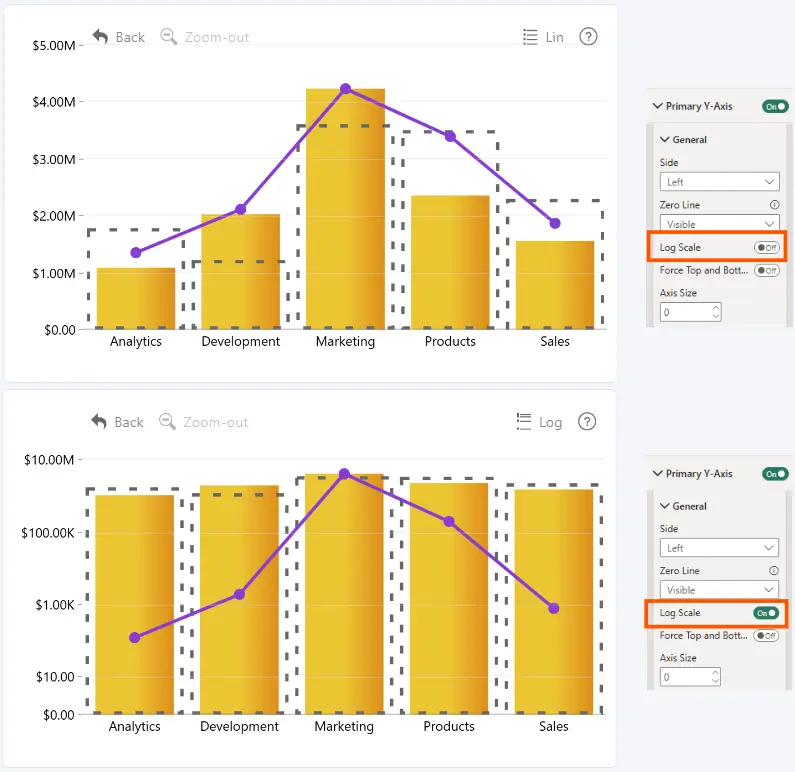Click $1.00K axis value in bottom chart

(55, 605)
